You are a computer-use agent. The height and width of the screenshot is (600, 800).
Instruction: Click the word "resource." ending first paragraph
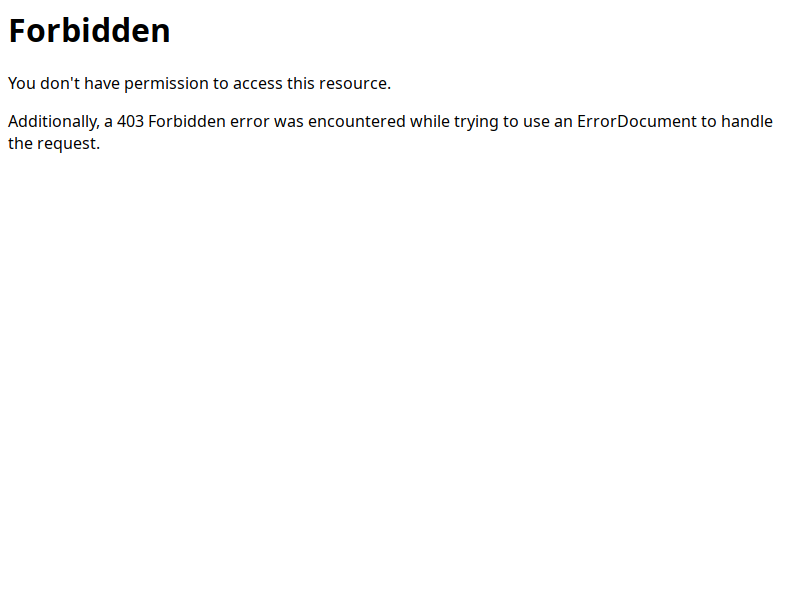click(355, 83)
